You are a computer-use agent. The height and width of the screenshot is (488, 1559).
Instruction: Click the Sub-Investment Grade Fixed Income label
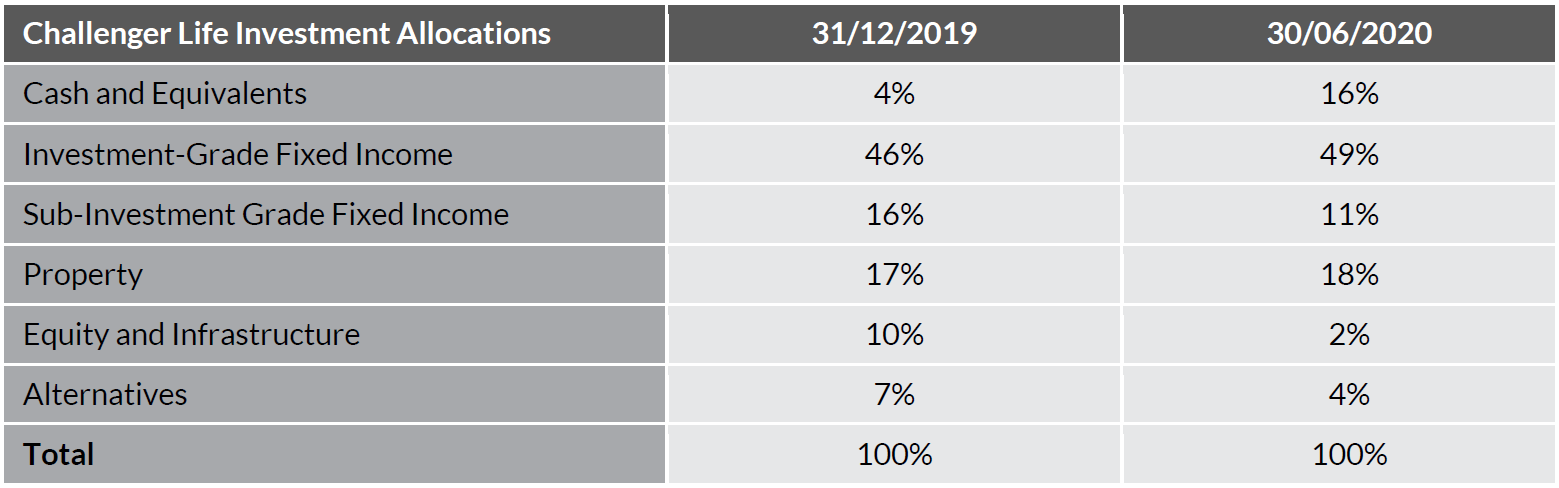(266, 214)
